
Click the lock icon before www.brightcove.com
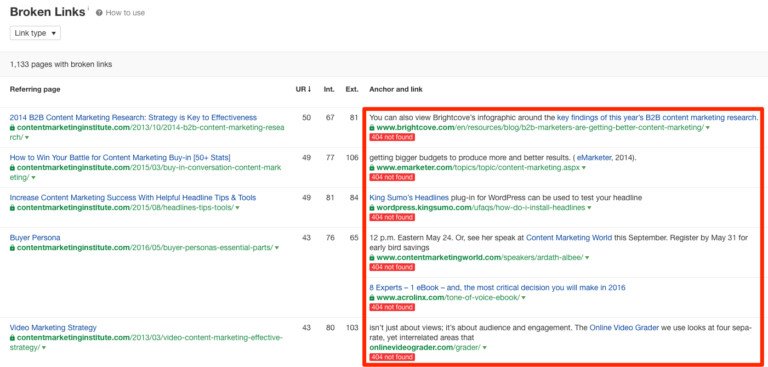(372, 127)
